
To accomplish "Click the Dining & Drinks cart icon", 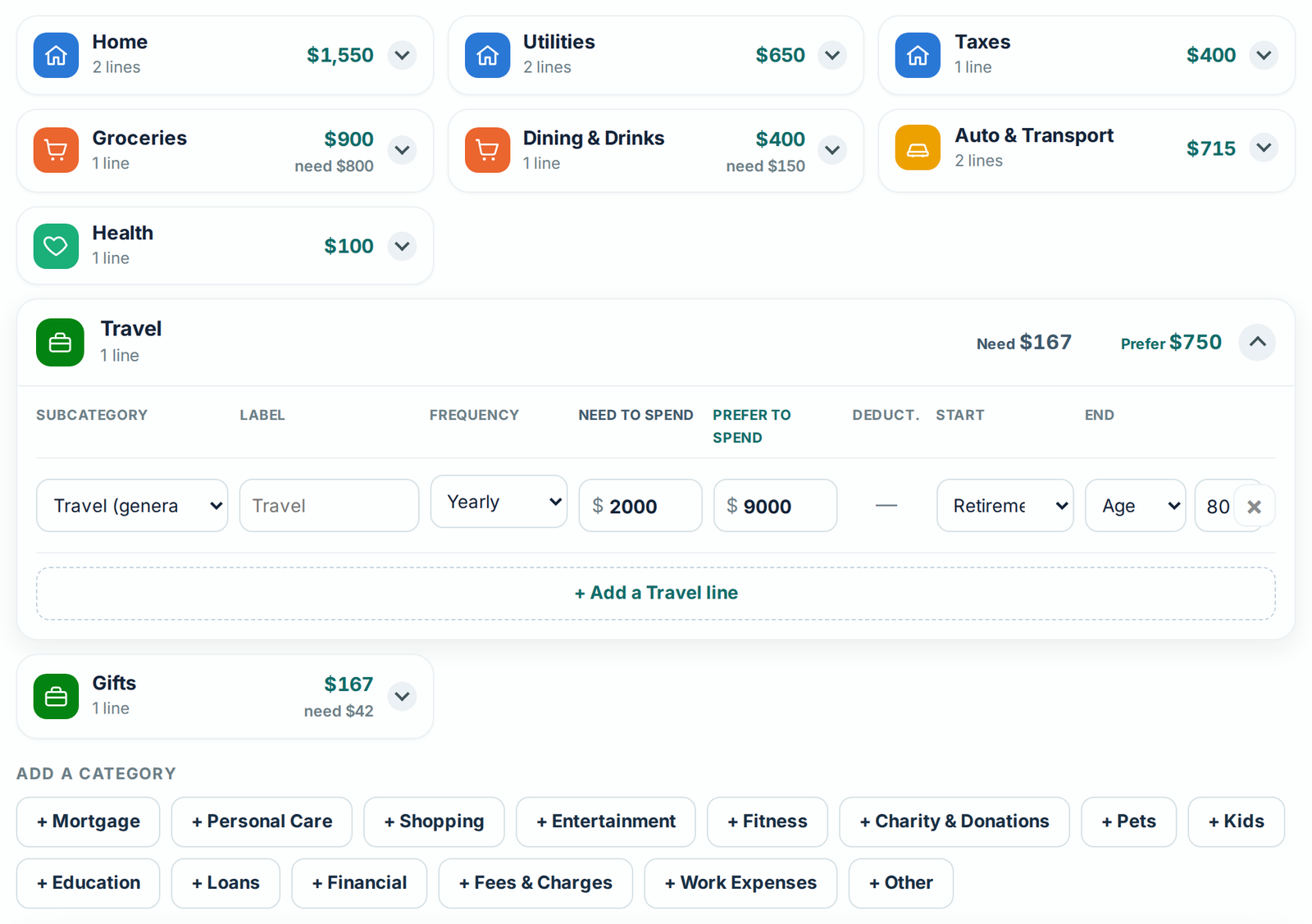I will tap(487, 150).
